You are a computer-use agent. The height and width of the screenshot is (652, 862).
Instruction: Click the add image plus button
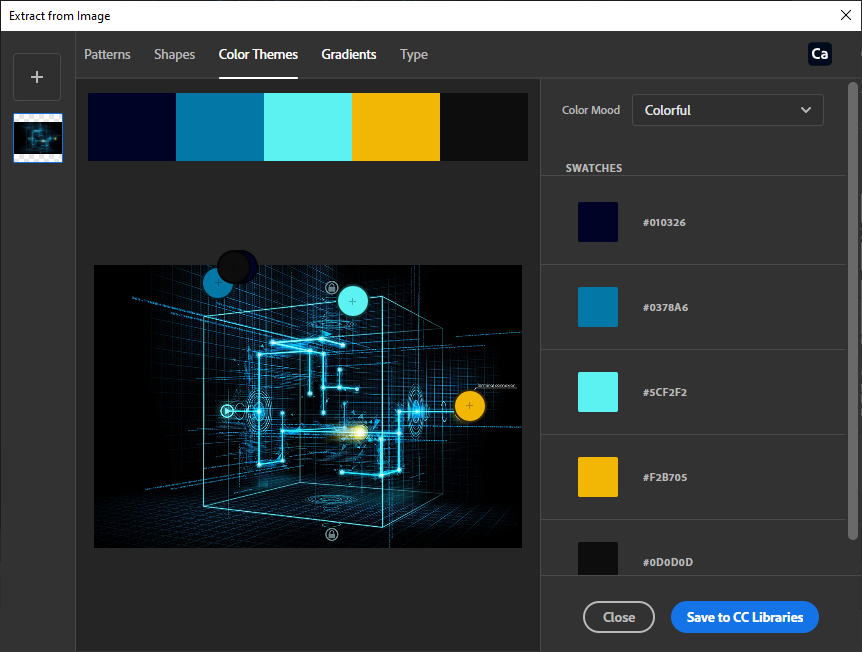[x=37, y=77]
